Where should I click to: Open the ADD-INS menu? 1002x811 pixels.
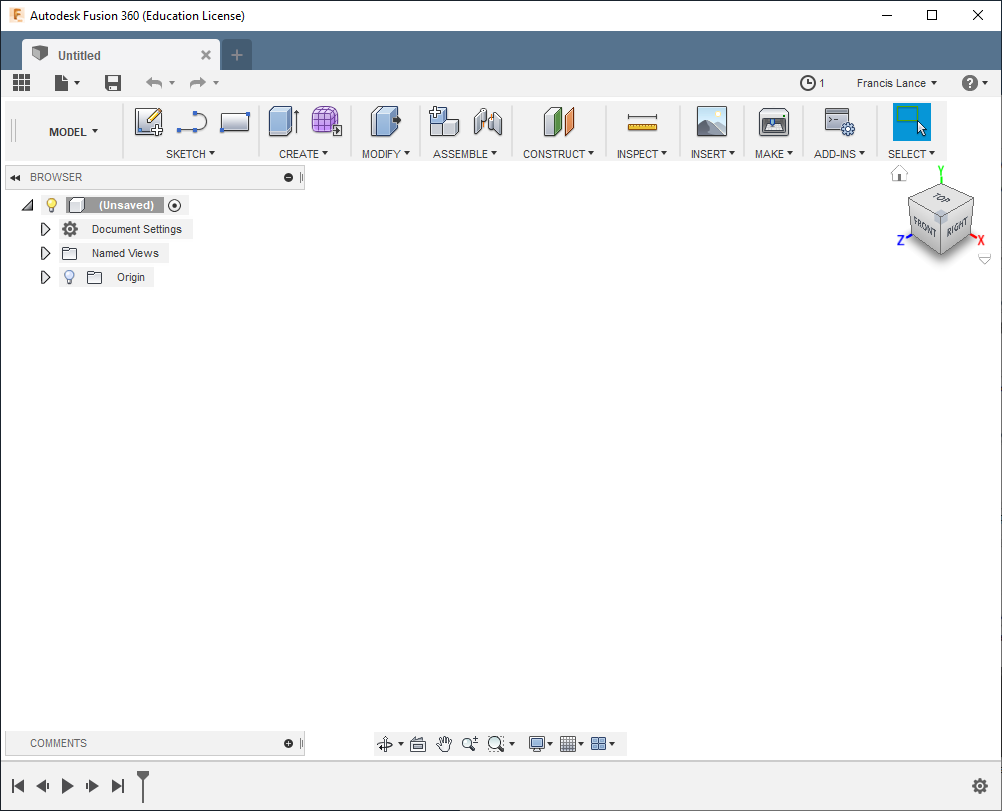pyautogui.click(x=839, y=154)
